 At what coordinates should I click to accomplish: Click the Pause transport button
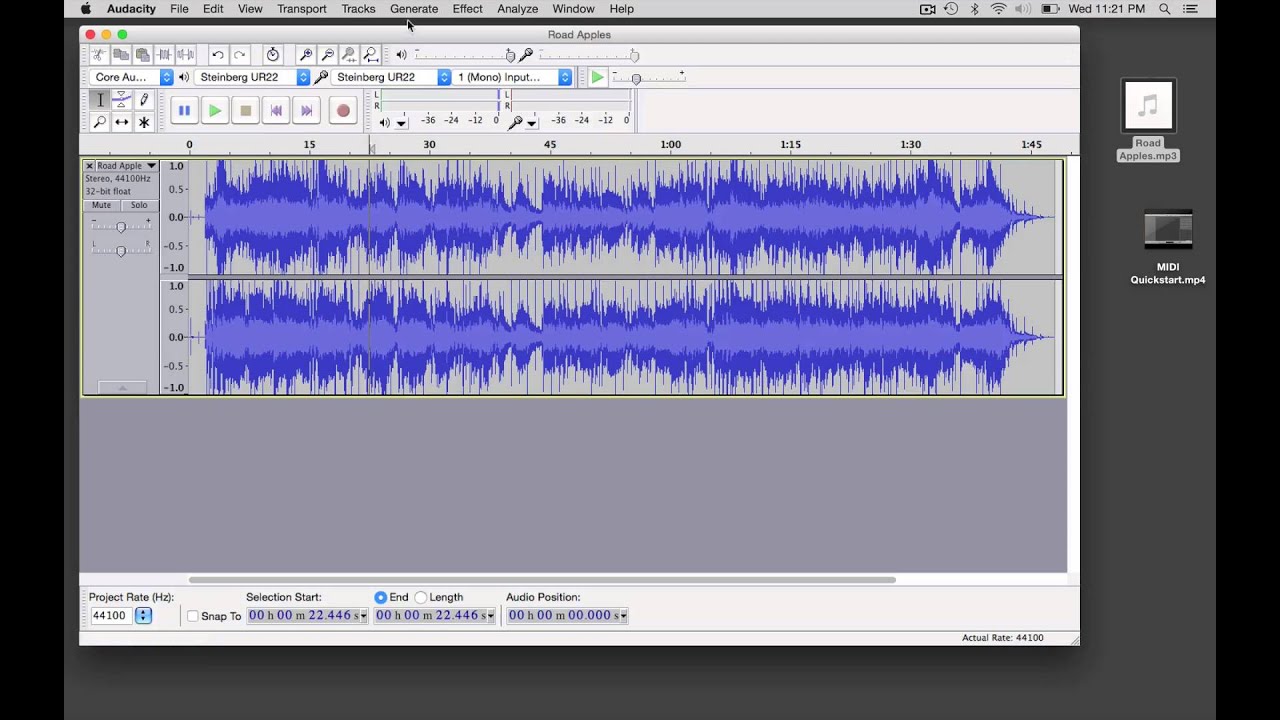pos(184,111)
